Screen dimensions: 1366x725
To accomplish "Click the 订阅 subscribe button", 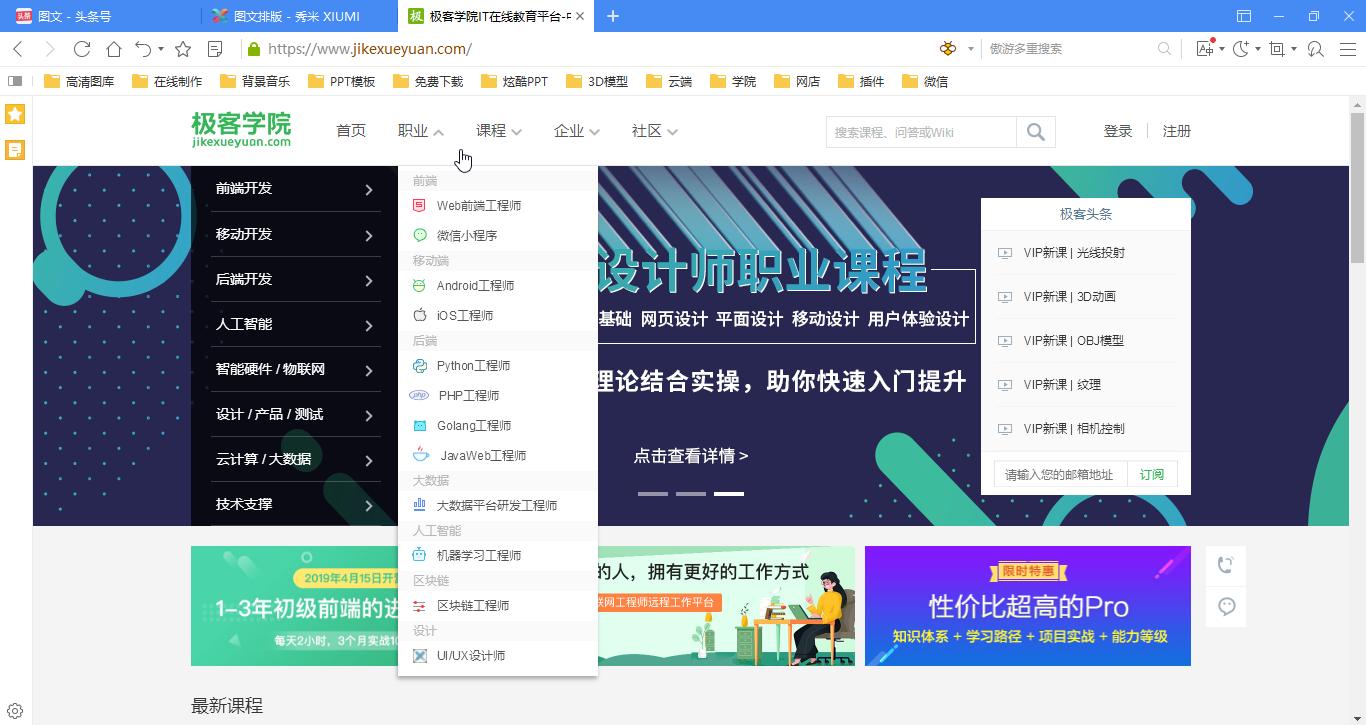I will [x=1152, y=474].
